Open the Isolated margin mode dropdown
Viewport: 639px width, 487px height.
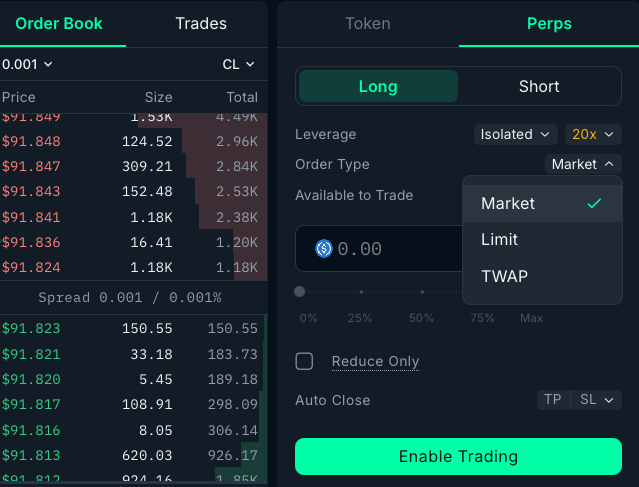515,134
